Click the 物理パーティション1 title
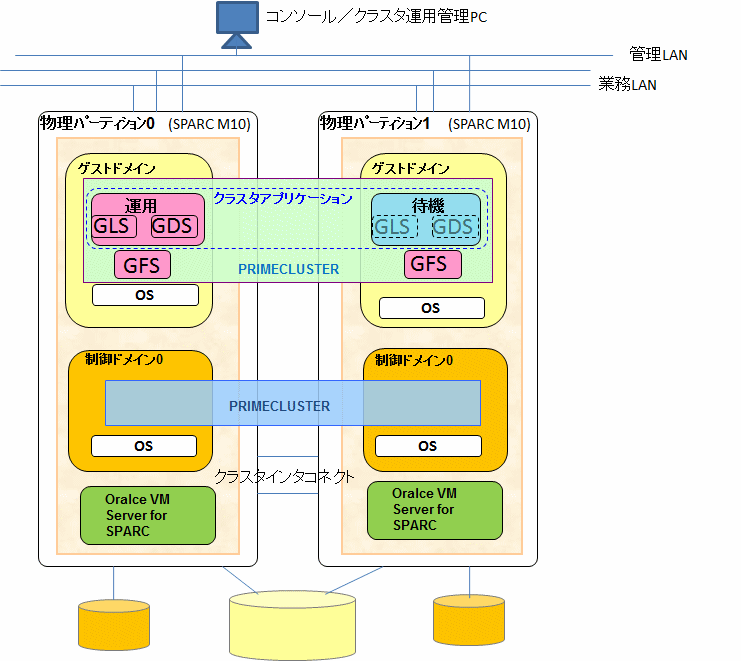The width and height of the screenshot is (741, 661). tap(375, 123)
